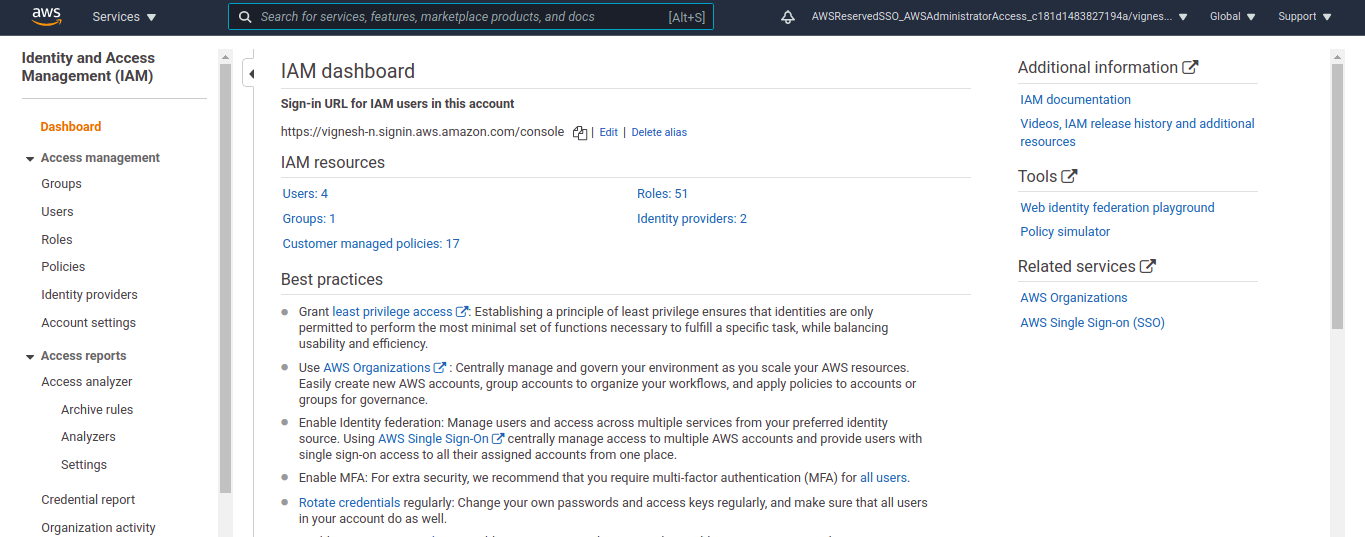This screenshot has height=537, width=1365.
Task: Click Edit link for sign-in URL
Action: [x=608, y=132]
